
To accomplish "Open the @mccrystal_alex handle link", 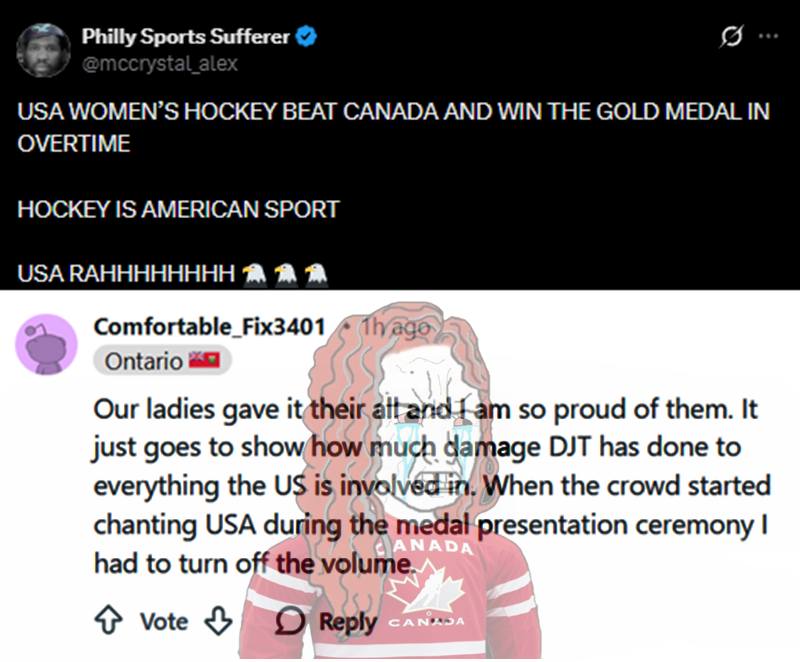I will [160, 64].
